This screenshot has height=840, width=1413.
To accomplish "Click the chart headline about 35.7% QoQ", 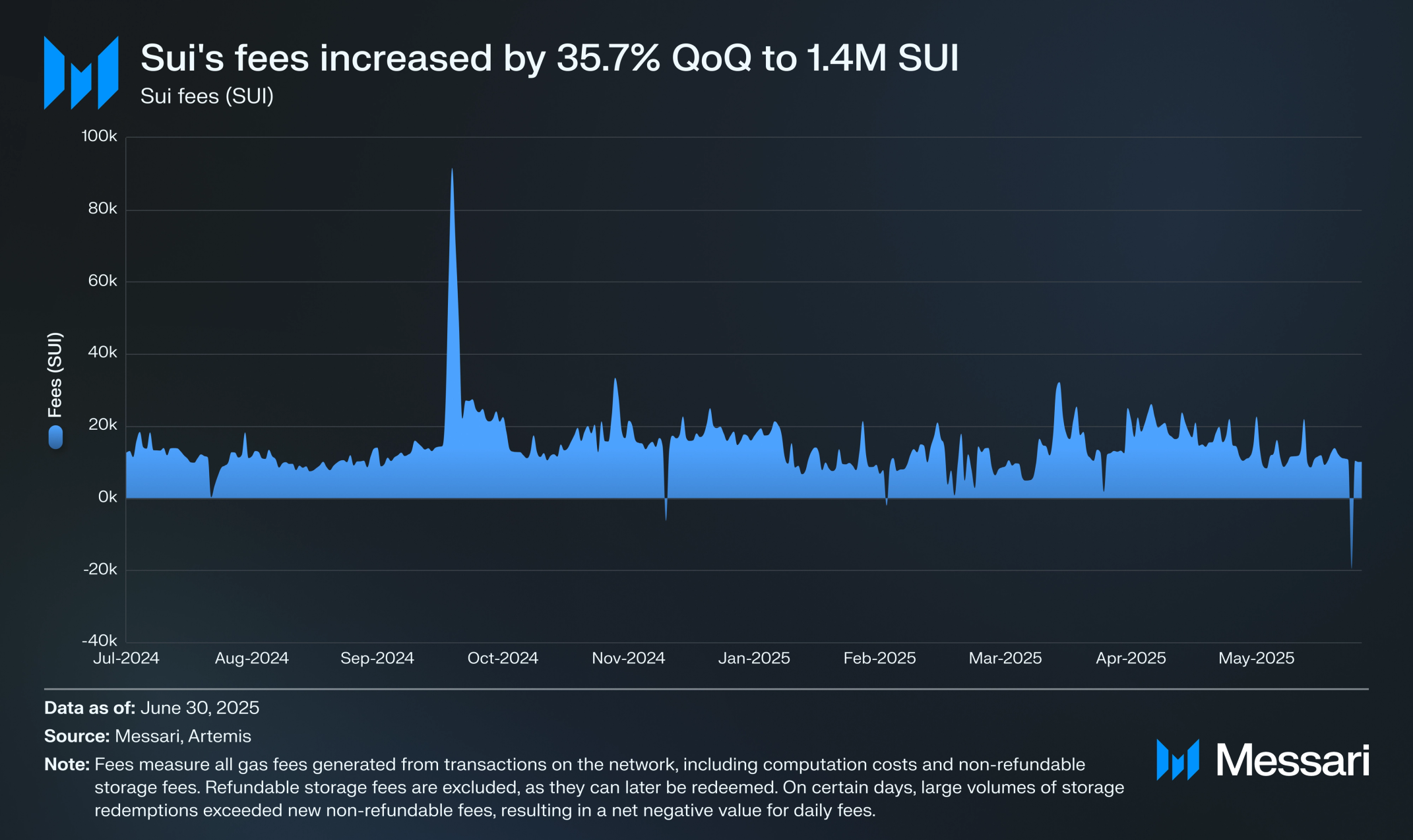I will (549, 58).
